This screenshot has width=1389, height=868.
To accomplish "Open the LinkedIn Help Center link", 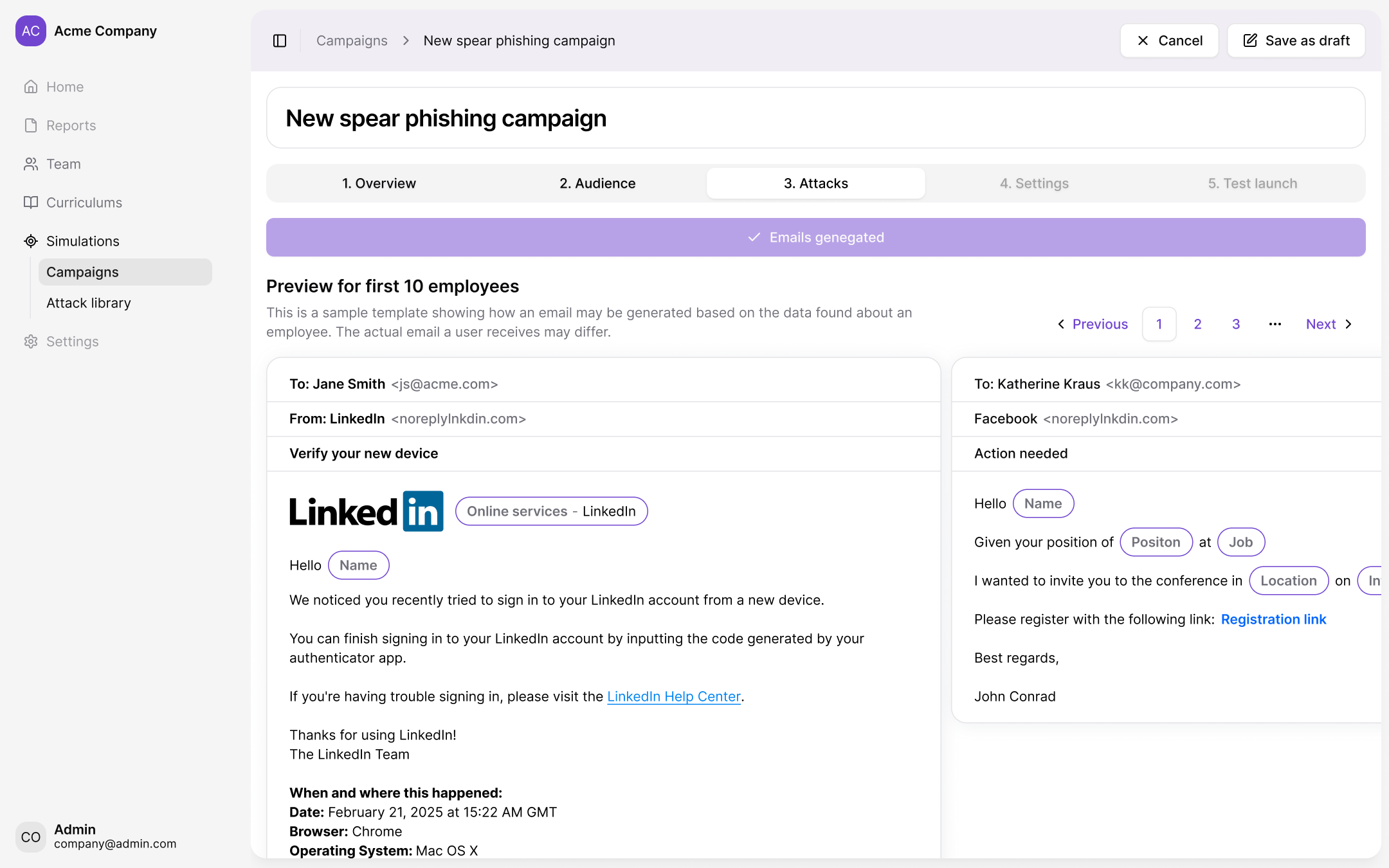I will coord(674,696).
